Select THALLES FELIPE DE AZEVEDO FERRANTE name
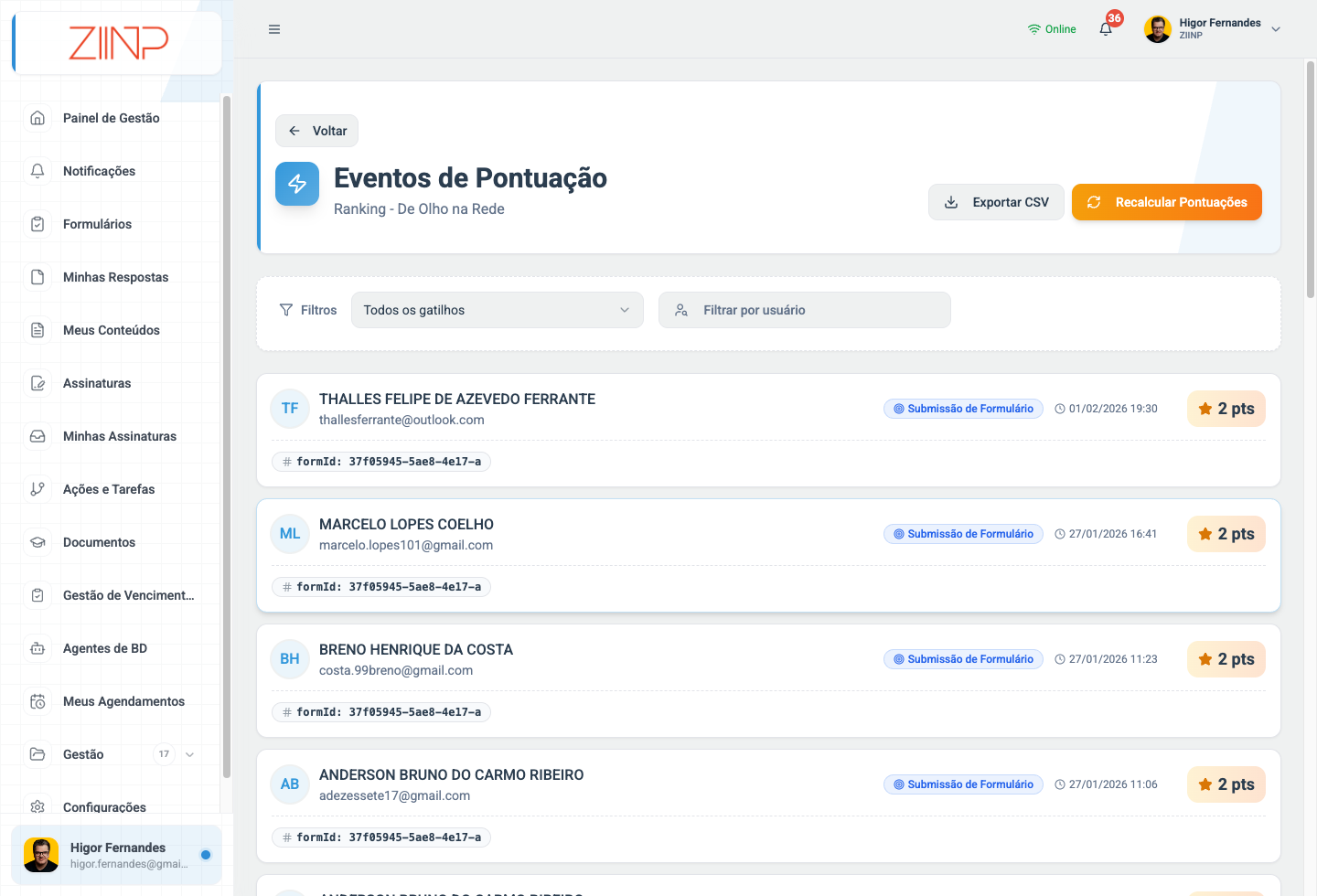 457,399
